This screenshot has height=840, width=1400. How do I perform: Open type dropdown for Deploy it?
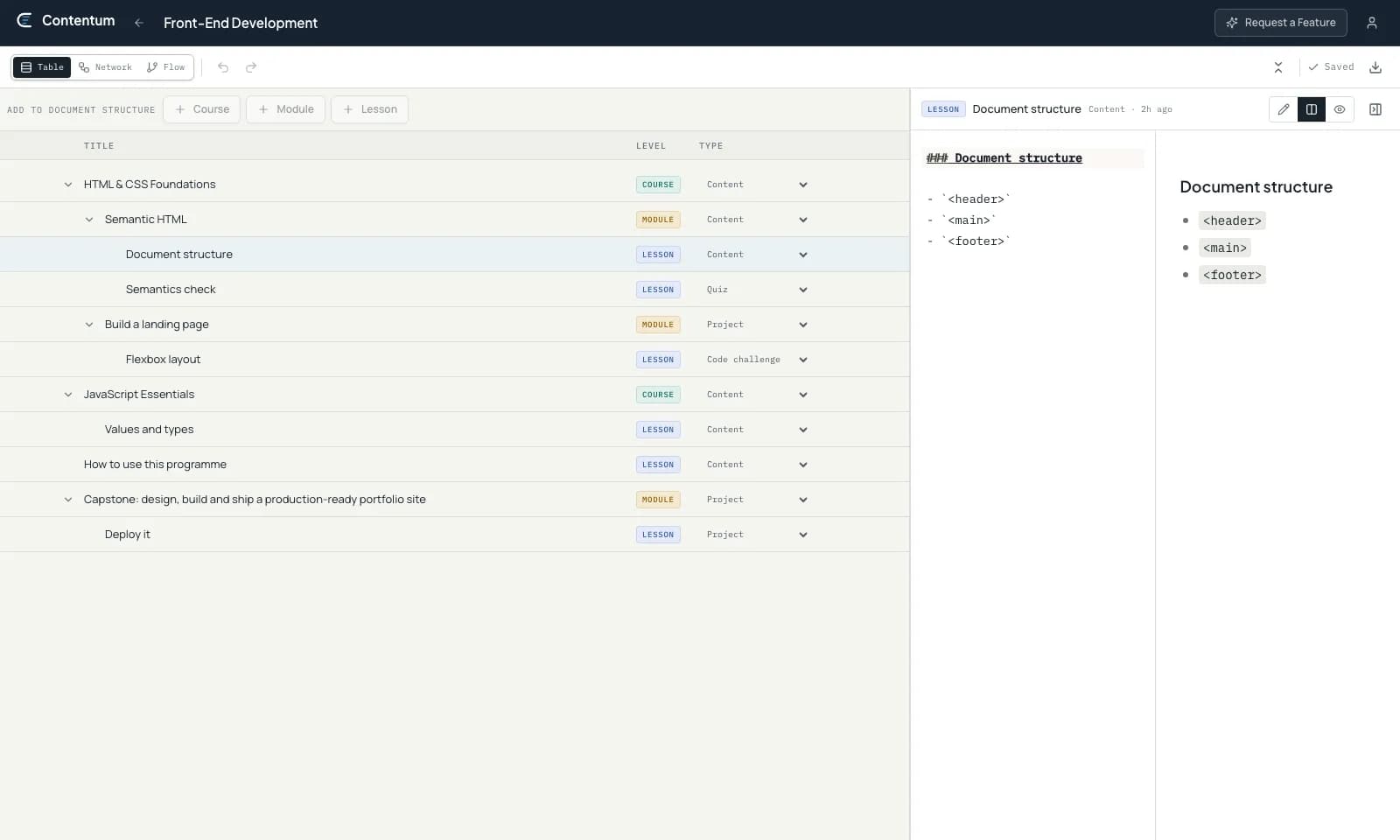[x=757, y=535]
